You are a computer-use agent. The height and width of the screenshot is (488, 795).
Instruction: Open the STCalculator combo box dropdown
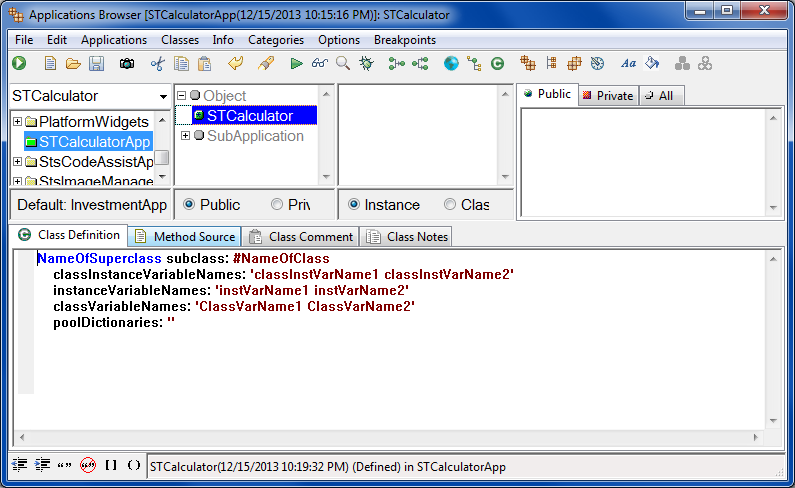pyautogui.click(x=163, y=97)
